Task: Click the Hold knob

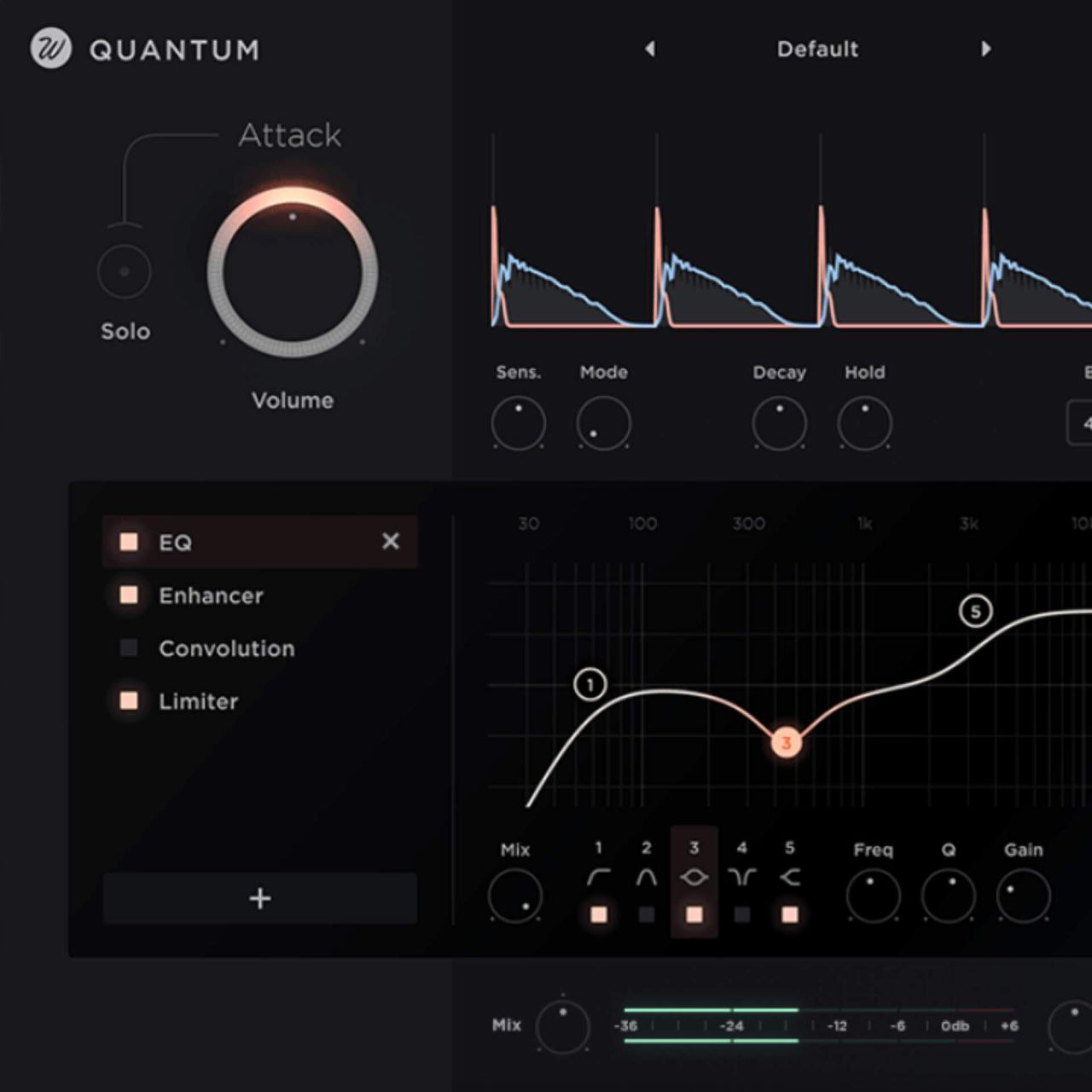Action: click(x=864, y=423)
